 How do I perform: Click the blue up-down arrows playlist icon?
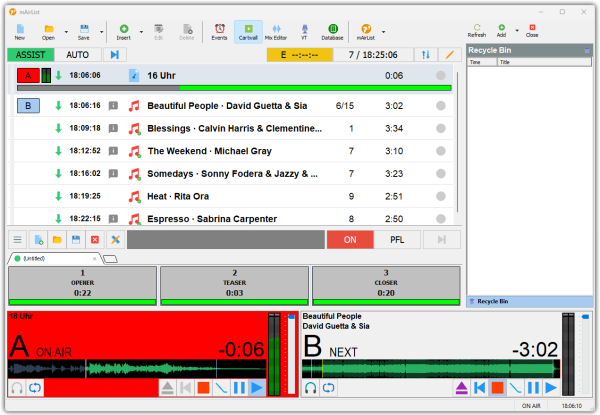coord(426,55)
